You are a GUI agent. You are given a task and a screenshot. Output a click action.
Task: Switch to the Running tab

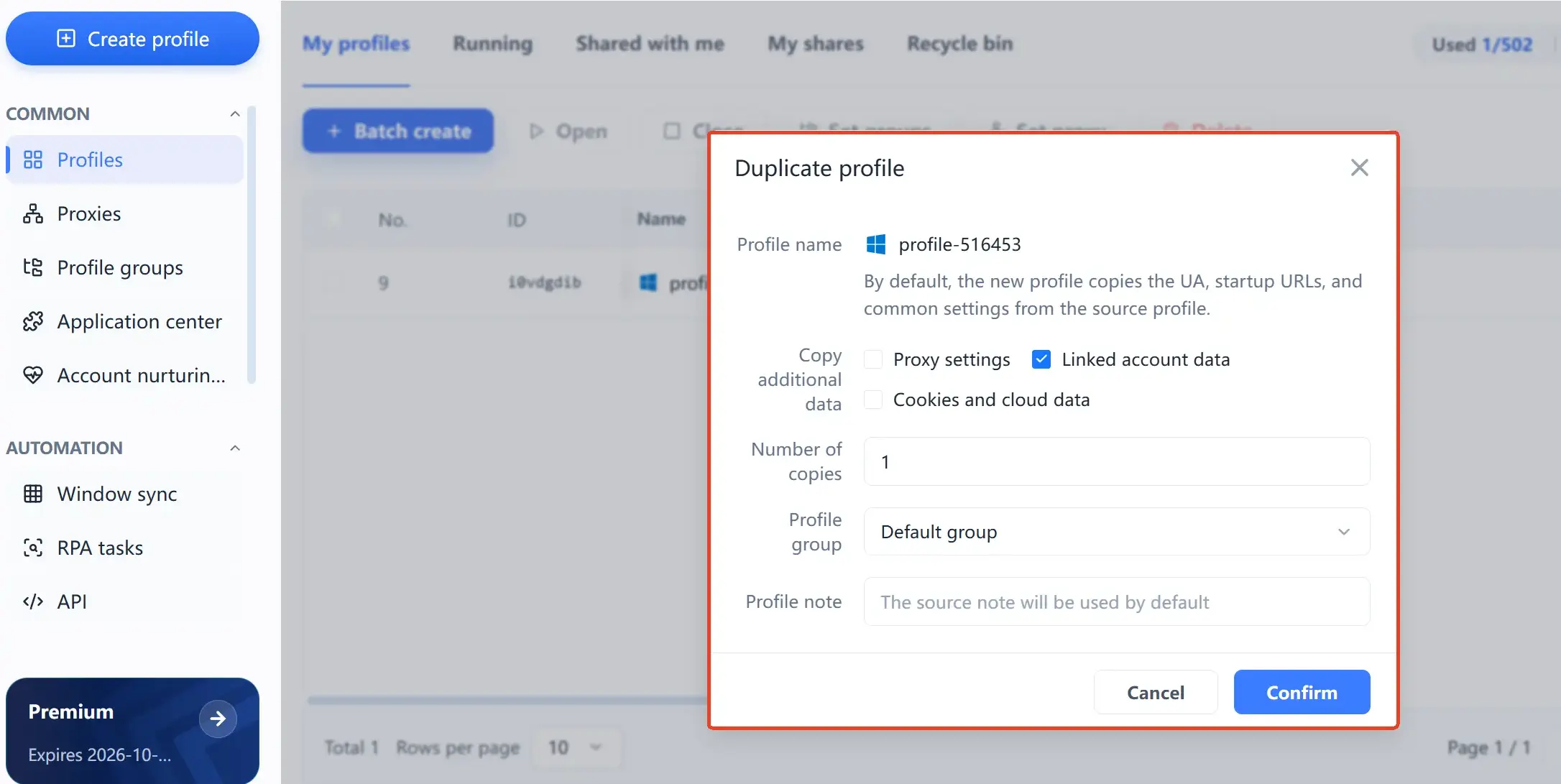pos(492,44)
